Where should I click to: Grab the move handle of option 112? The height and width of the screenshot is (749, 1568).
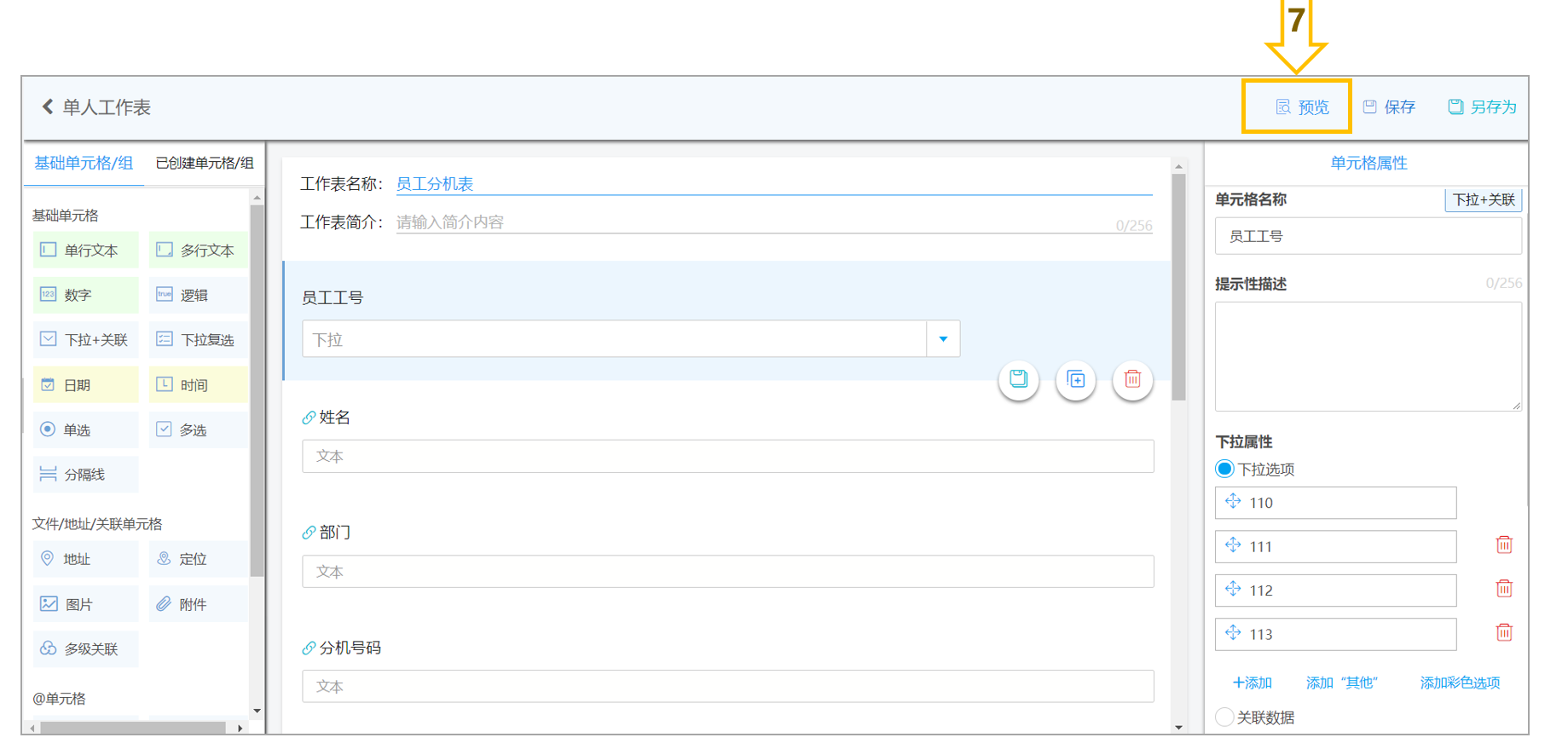click(1233, 589)
